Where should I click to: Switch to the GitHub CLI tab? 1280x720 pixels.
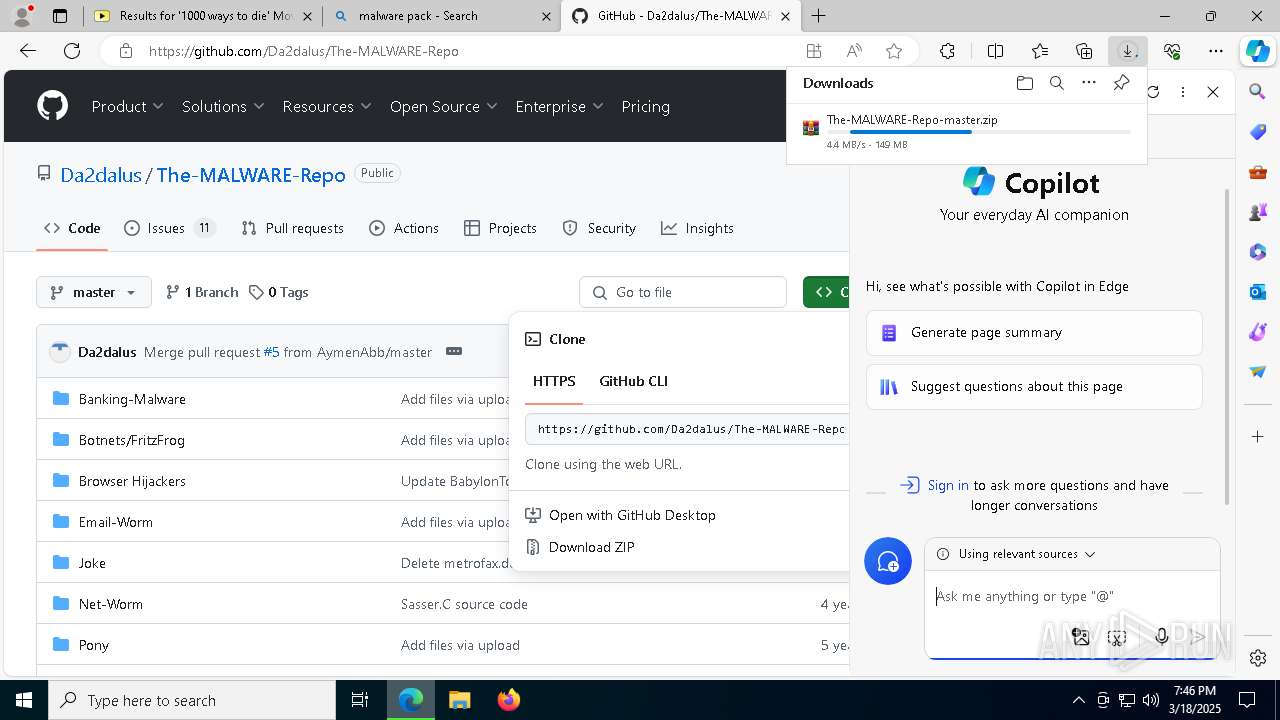[x=633, y=381]
